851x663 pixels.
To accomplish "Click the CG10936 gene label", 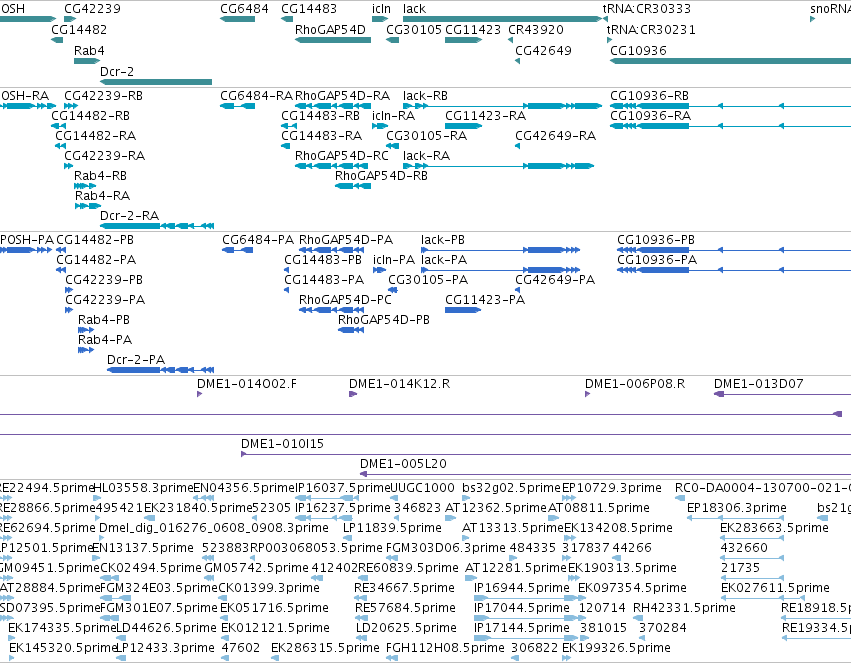I will tap(638, 50).
